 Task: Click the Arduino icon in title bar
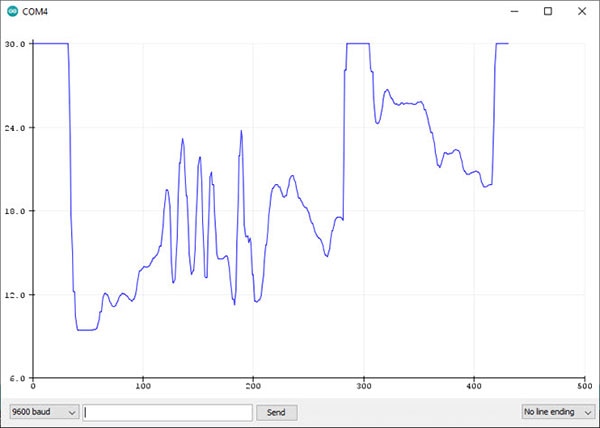[12, 11]
